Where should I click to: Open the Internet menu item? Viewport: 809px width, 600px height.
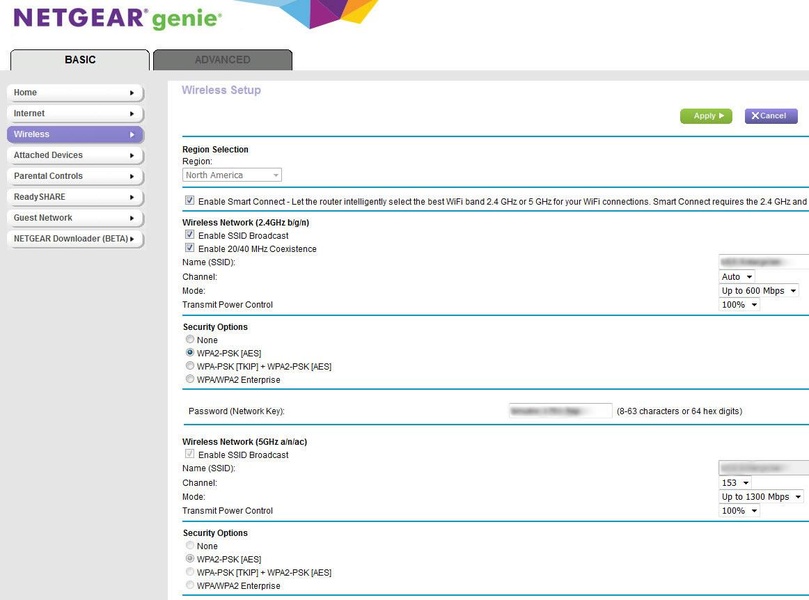pos(75,113)
